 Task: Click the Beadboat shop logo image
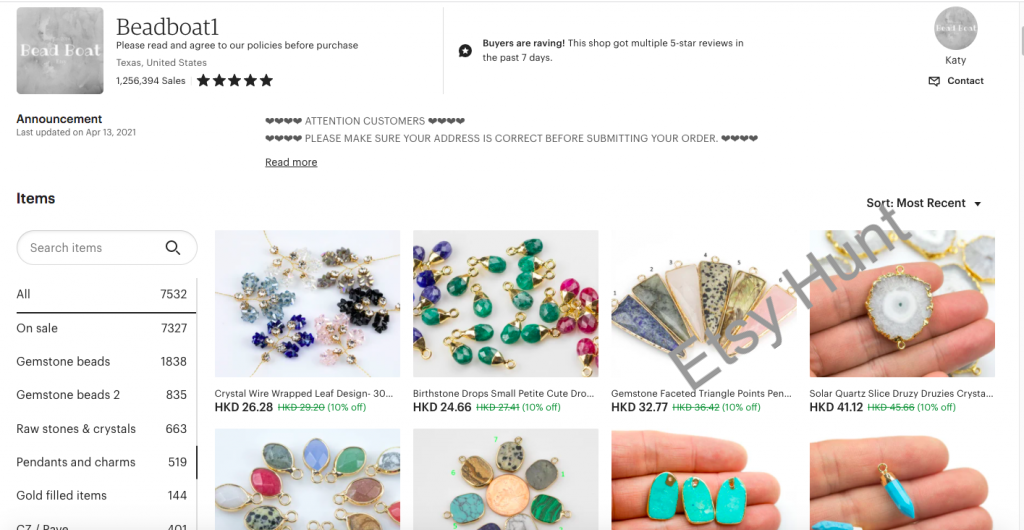[60, 51]
